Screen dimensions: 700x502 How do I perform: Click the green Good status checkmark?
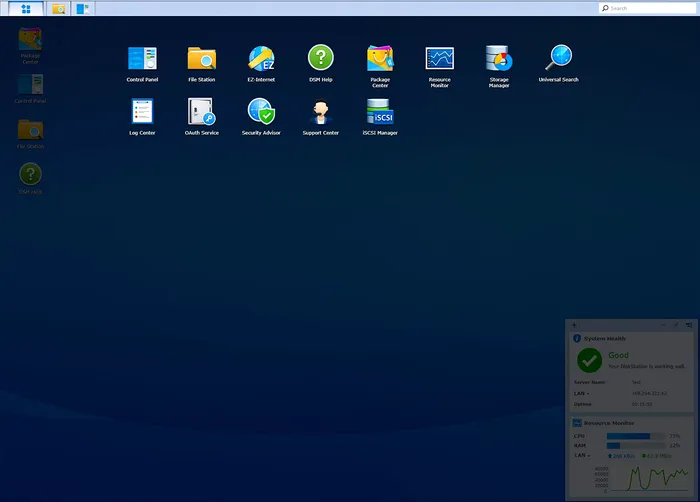589,360
